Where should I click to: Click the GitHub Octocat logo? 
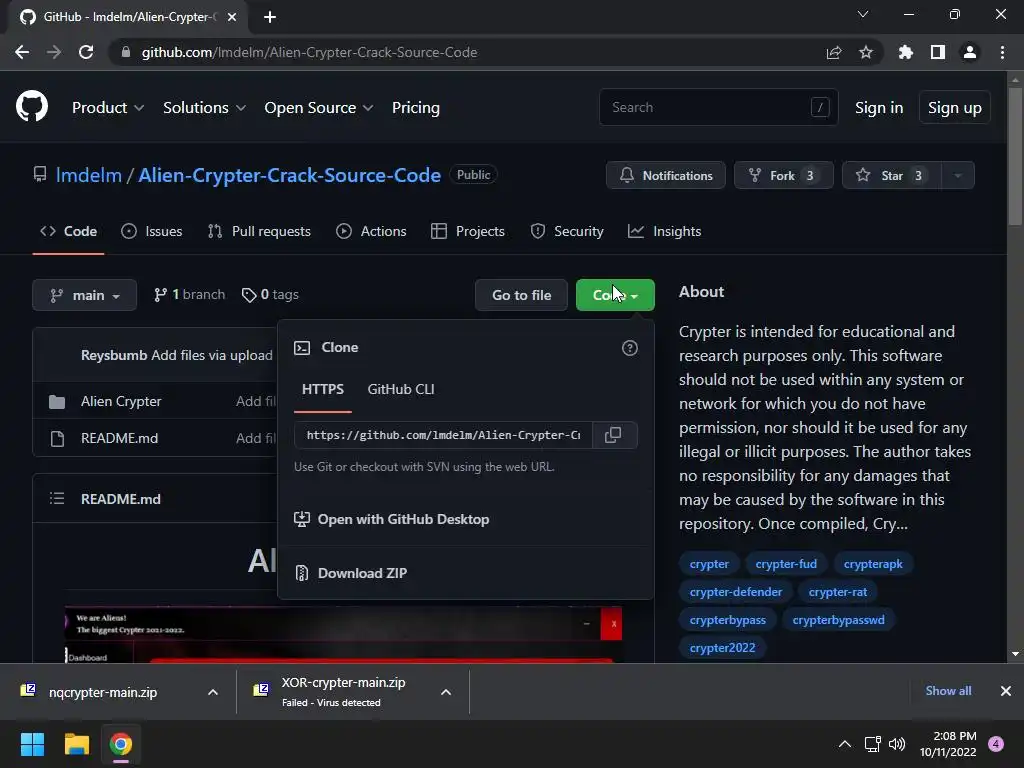click(x=32, y=107)
